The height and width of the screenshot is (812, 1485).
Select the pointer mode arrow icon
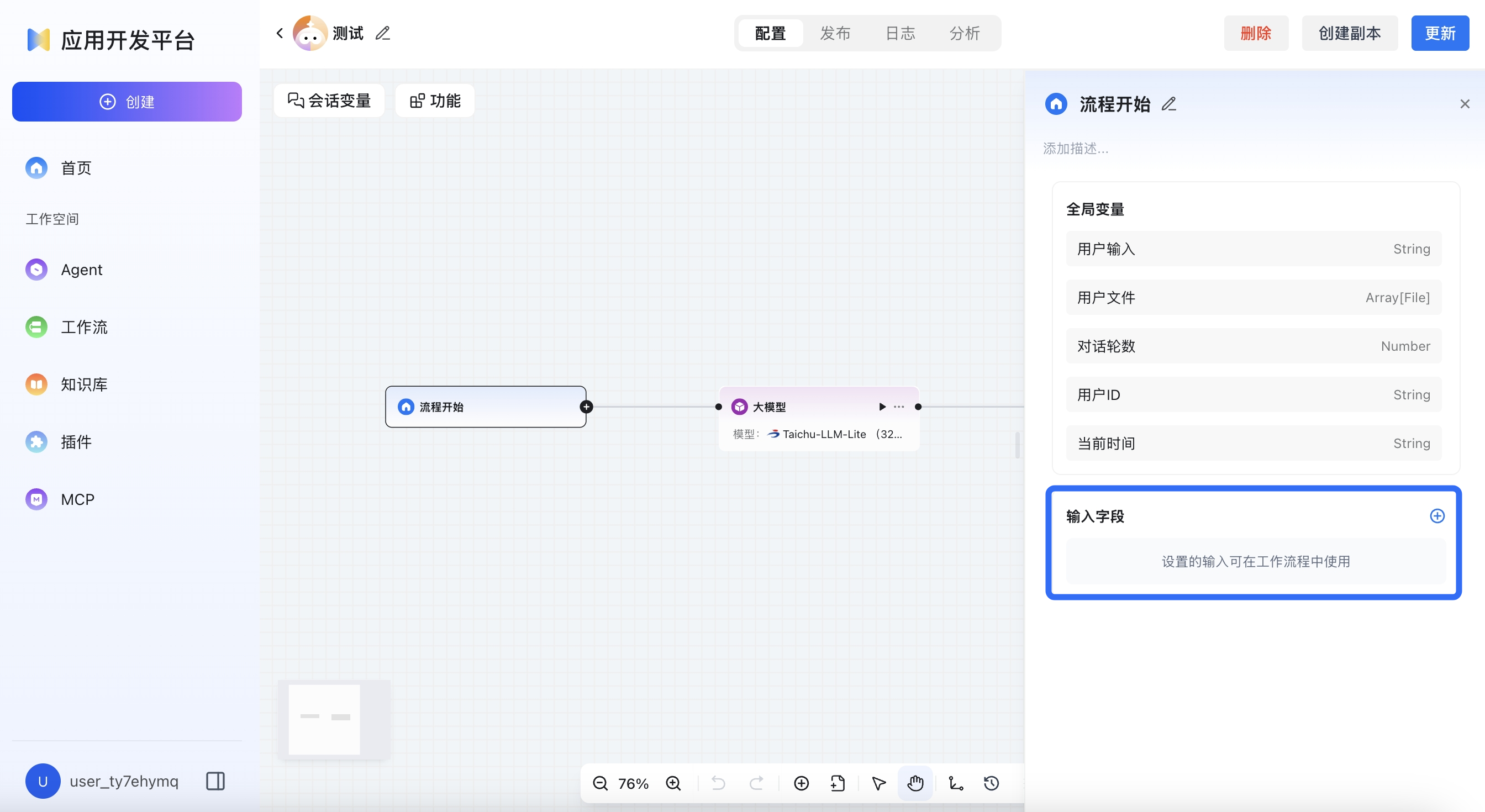(x=878, y=783)
